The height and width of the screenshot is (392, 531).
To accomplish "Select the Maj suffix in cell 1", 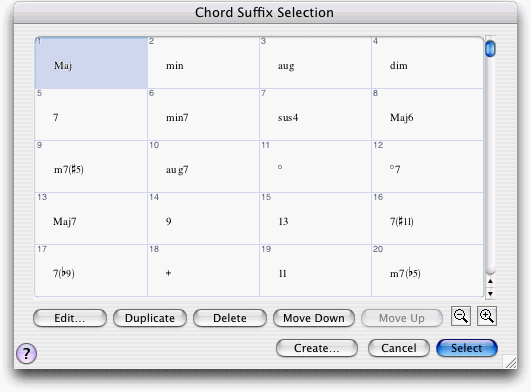I will click(91, 63).
